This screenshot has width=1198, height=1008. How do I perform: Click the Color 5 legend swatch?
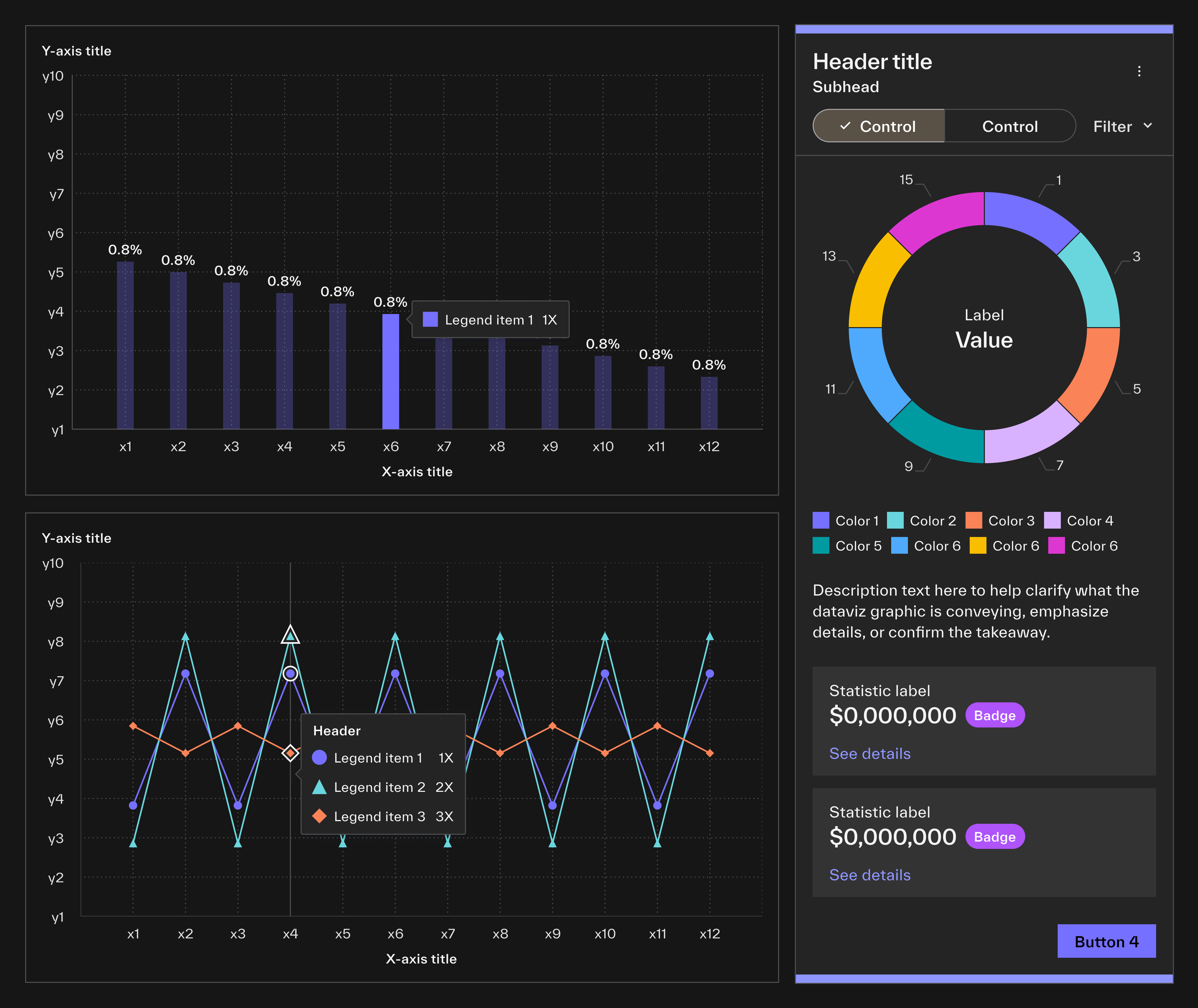click(x=821, y=546)
